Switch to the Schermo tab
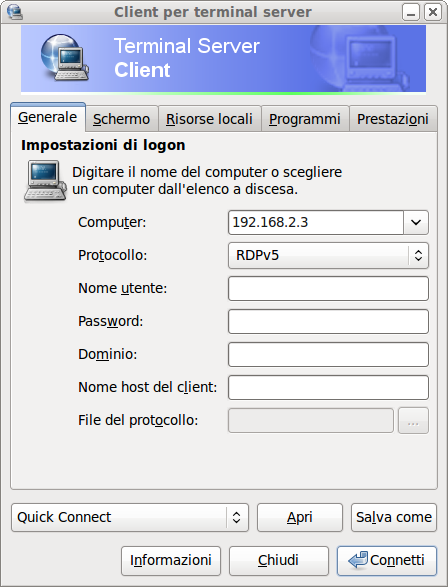Viewport: 448px width, 587px height. tap(122, 119)
